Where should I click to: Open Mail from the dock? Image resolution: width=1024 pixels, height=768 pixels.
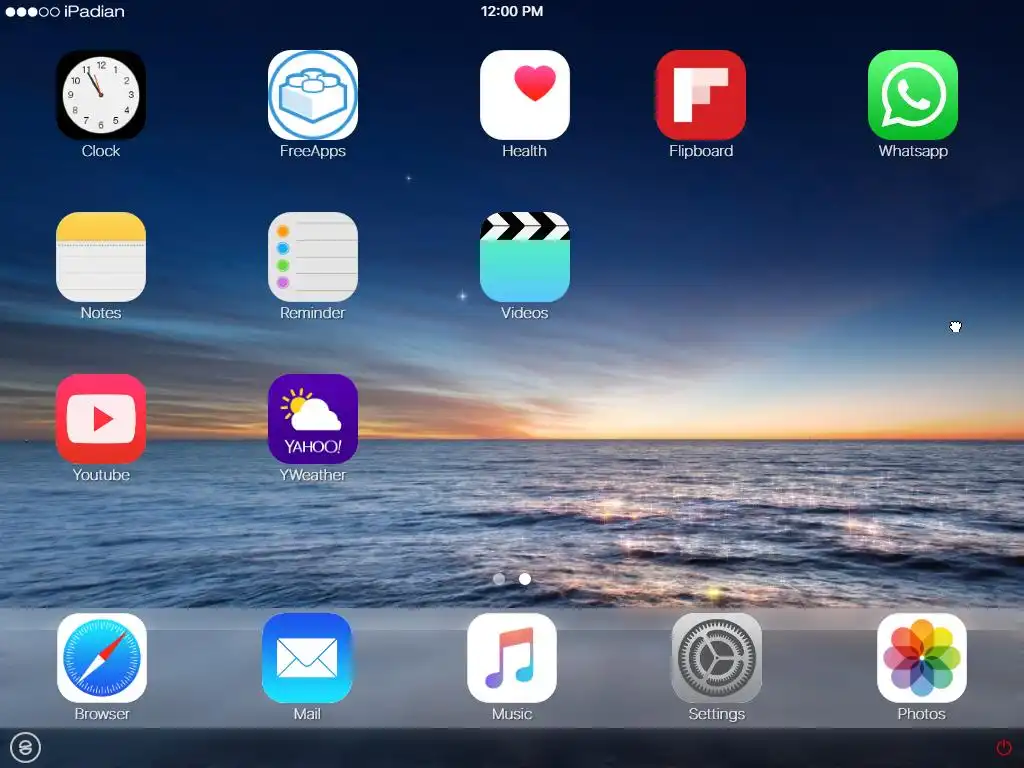(x=307, y=658)
